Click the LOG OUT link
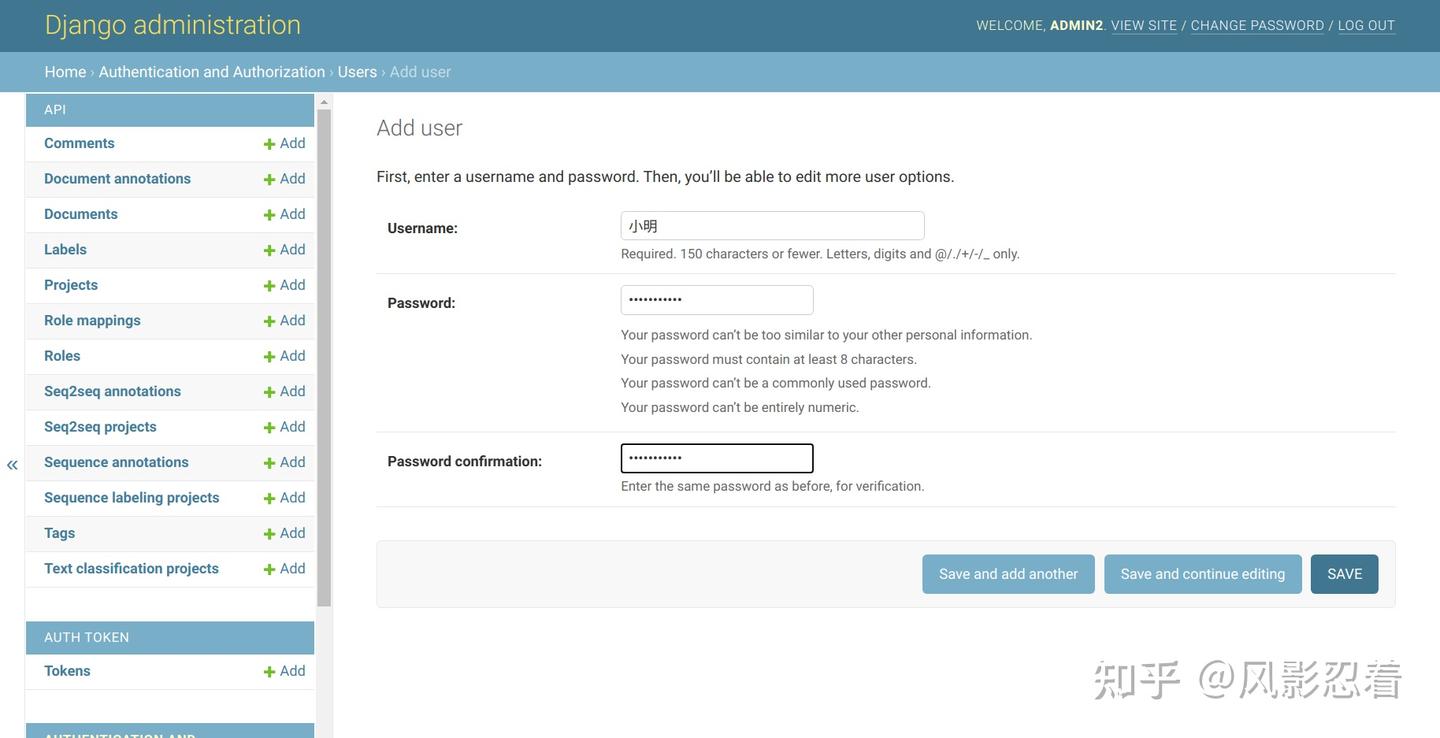 coord(1366,26)
